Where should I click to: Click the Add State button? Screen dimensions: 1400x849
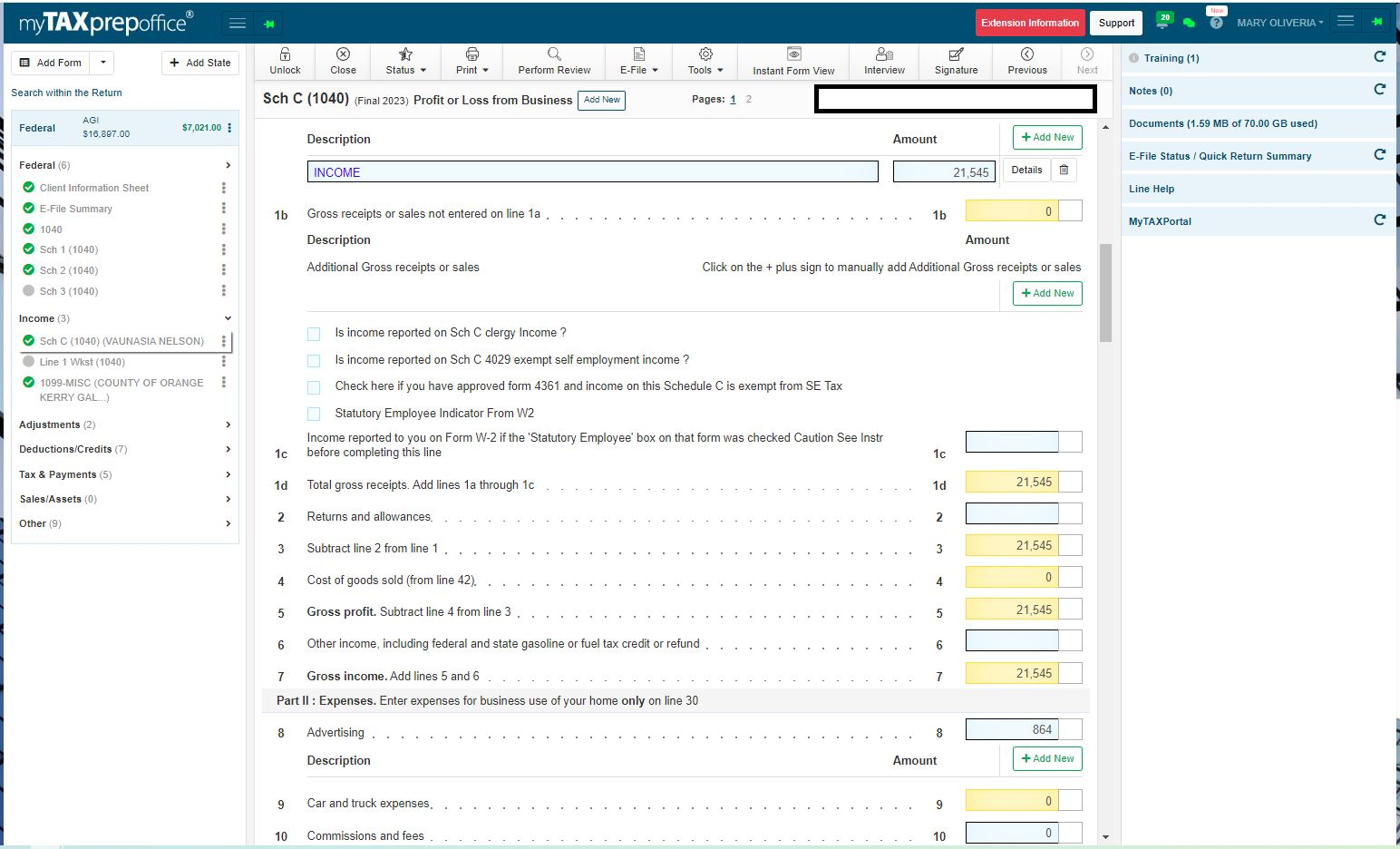pyautogui.click(x=200, y=63)
